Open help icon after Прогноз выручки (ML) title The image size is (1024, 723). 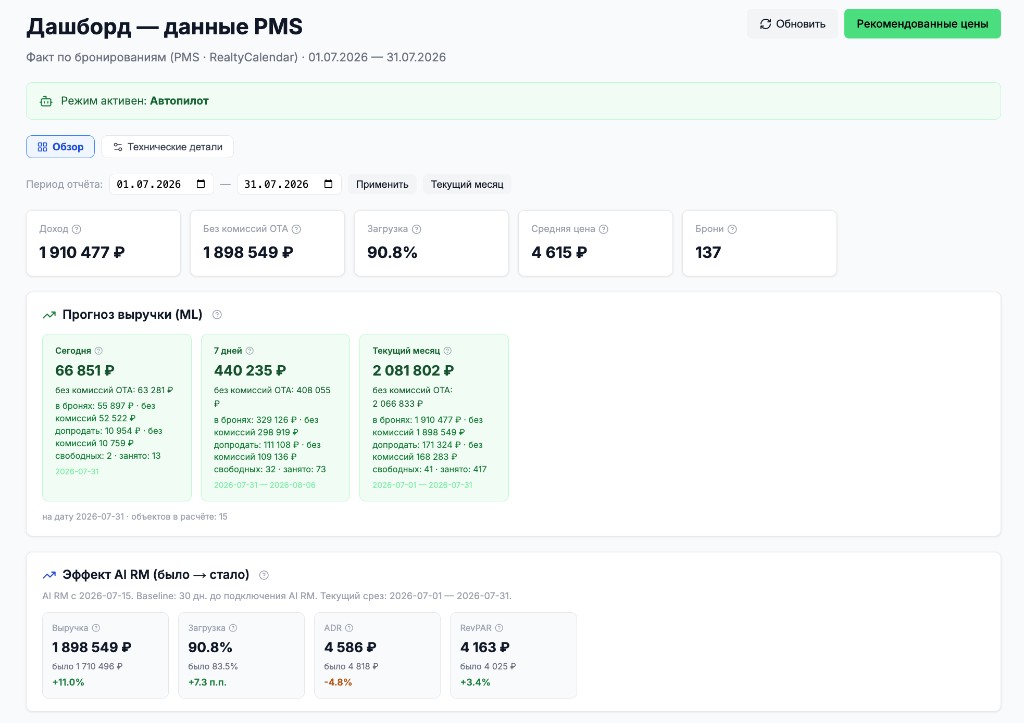coord(217,315)
